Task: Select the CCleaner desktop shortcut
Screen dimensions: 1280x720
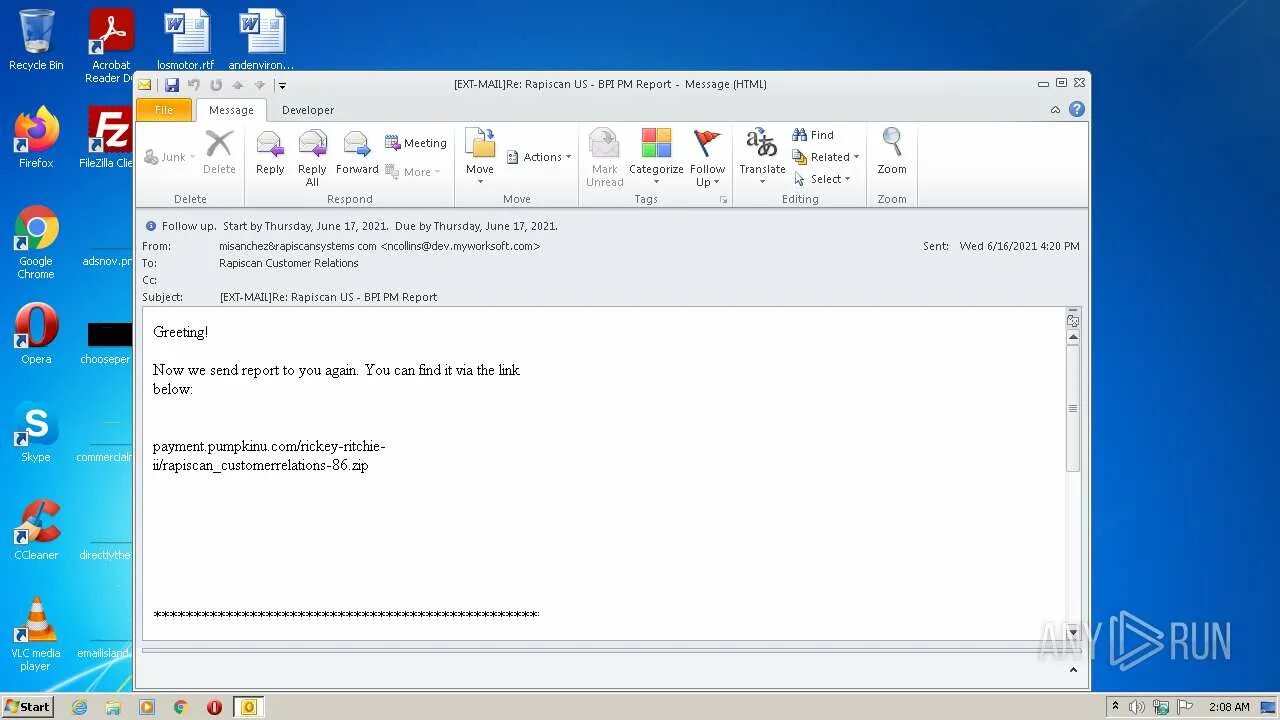Action: point(36,529)
